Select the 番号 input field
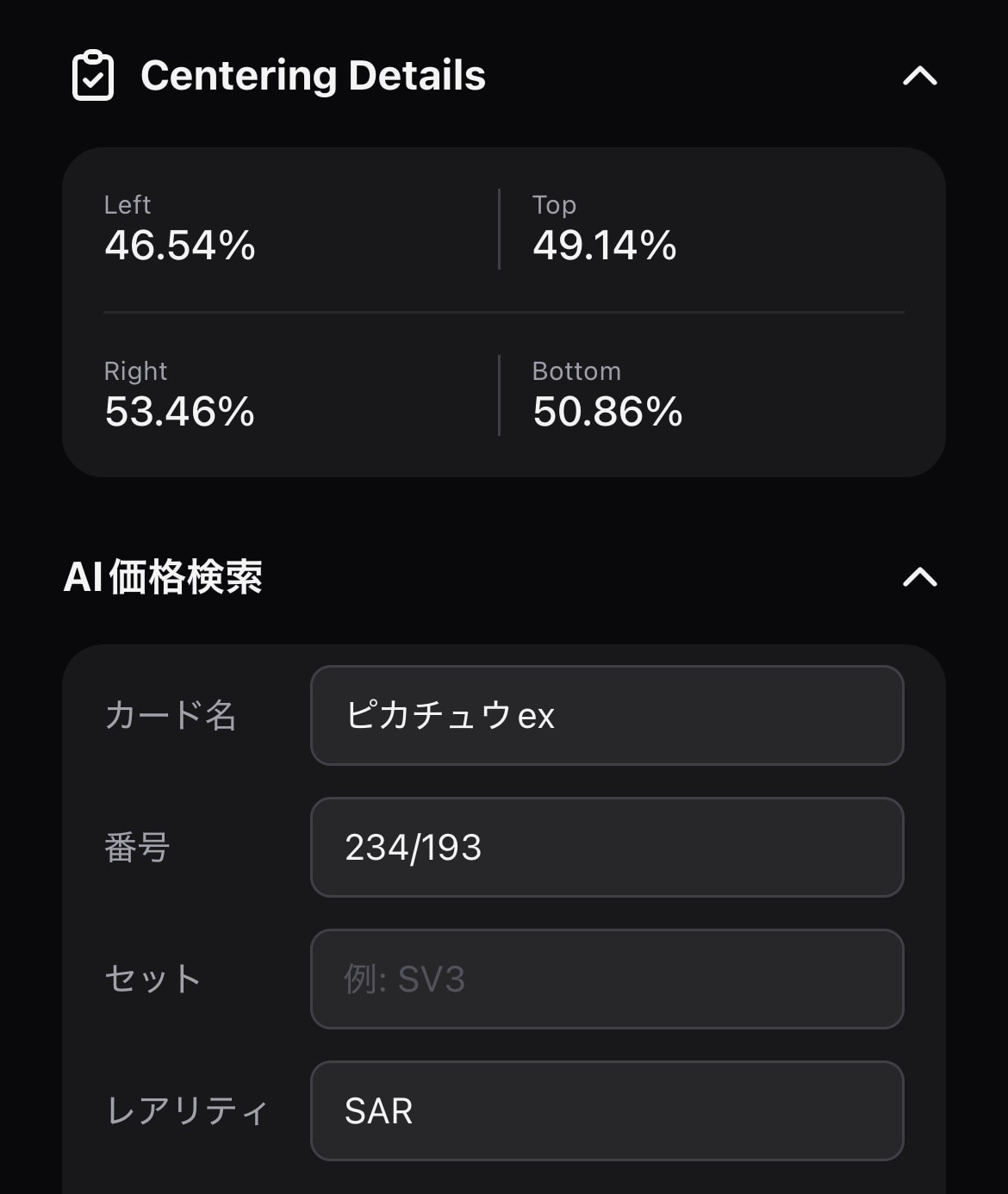Image resolution: width=1008 pixels, height=1194 pixels. 607,847
